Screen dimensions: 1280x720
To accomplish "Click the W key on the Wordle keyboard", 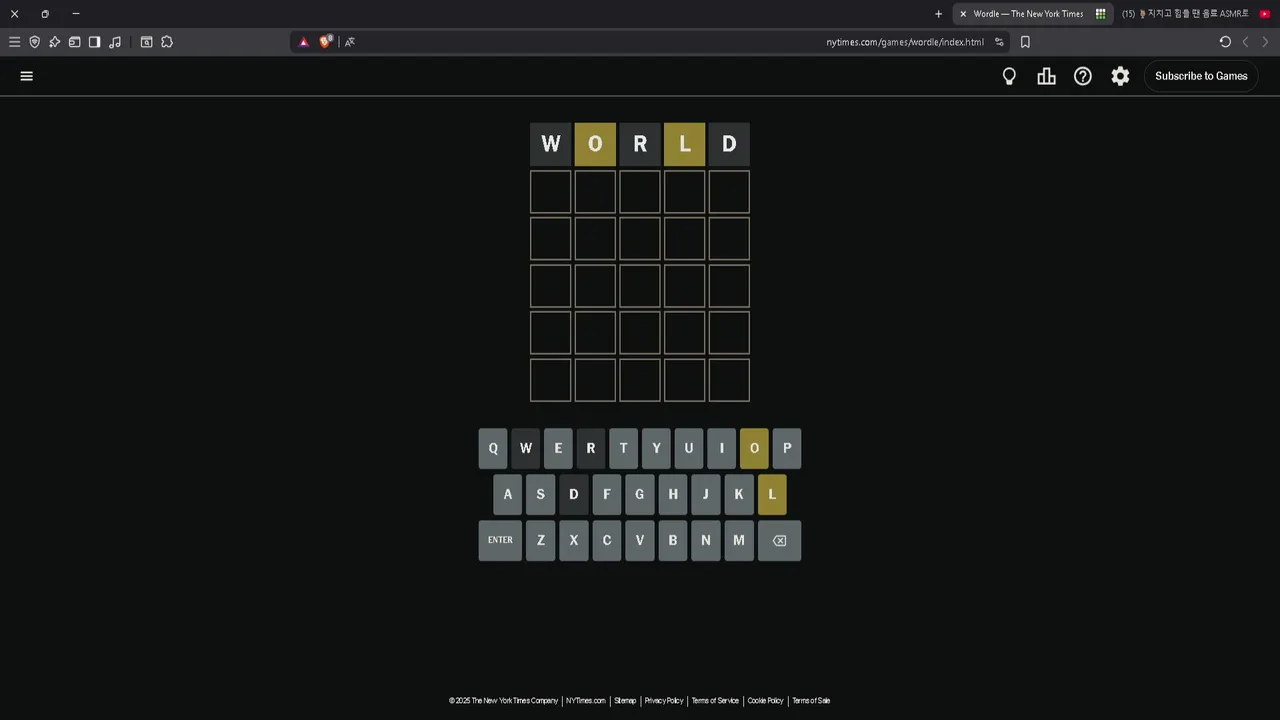I will pos(526,448).
